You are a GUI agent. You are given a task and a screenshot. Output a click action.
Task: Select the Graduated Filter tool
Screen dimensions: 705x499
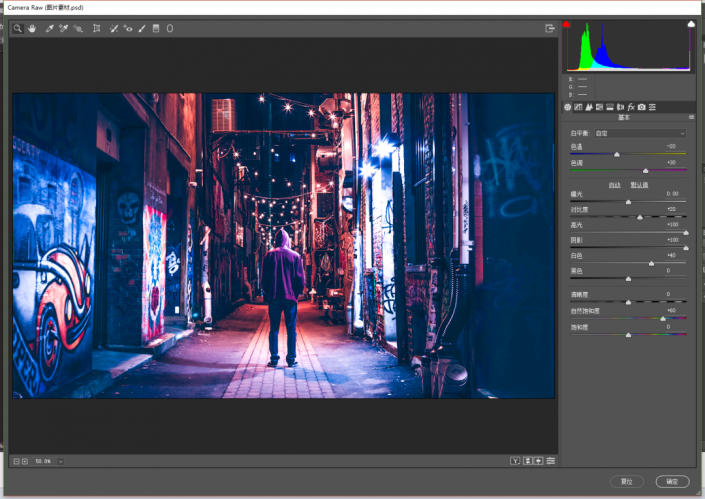[x=156, y=29]
